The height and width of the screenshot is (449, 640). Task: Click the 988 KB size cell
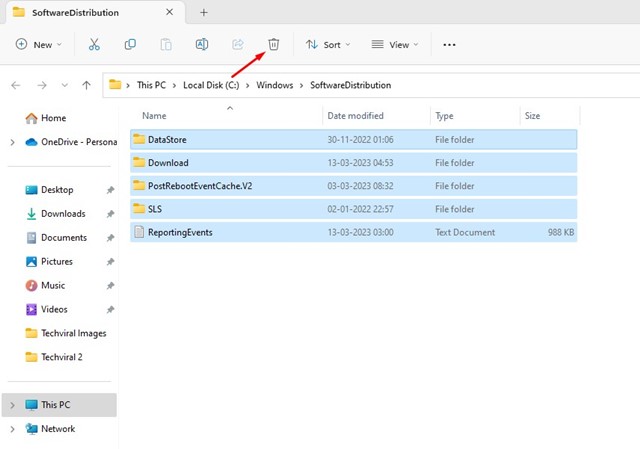[561, 232]
